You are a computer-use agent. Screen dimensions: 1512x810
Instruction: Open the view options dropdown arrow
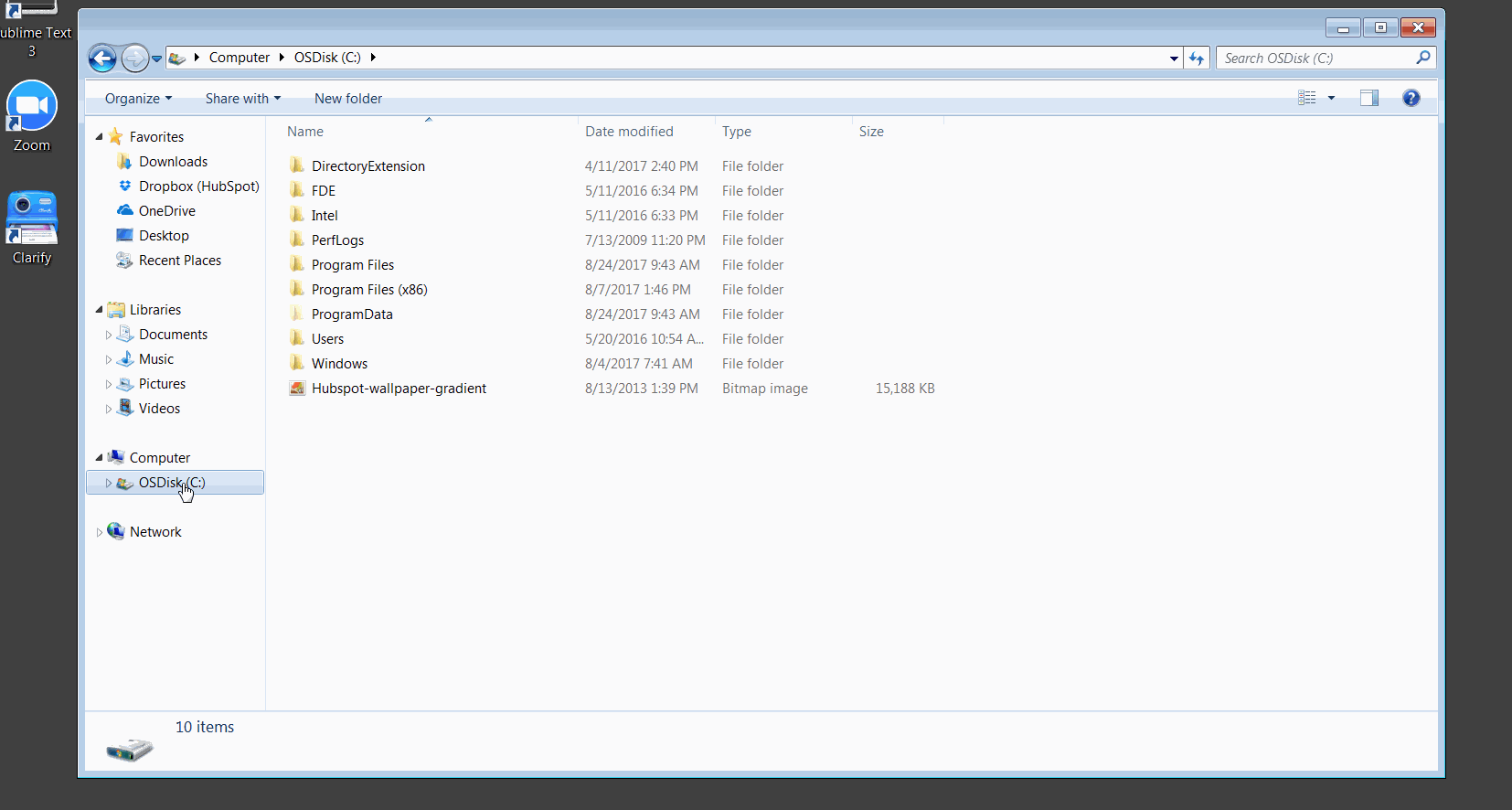coord(1331,98)
